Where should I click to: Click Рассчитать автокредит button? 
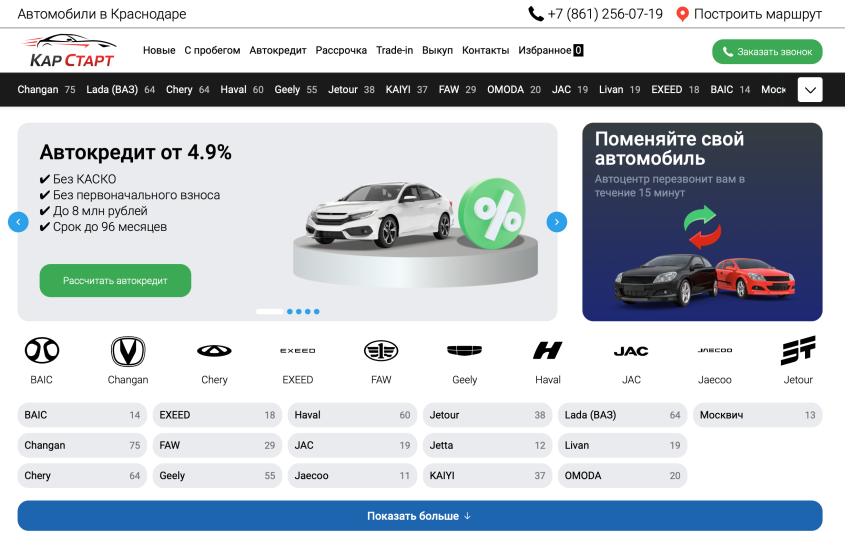click(115, 280)
